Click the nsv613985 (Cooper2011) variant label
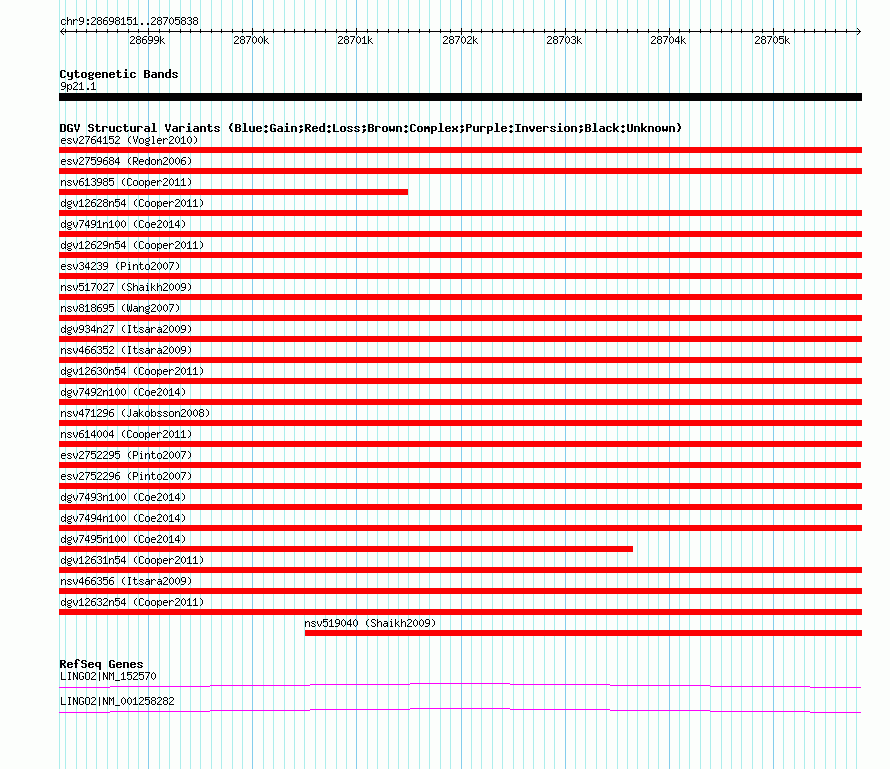This screenshot has height=769, width=890. point(126,182)
